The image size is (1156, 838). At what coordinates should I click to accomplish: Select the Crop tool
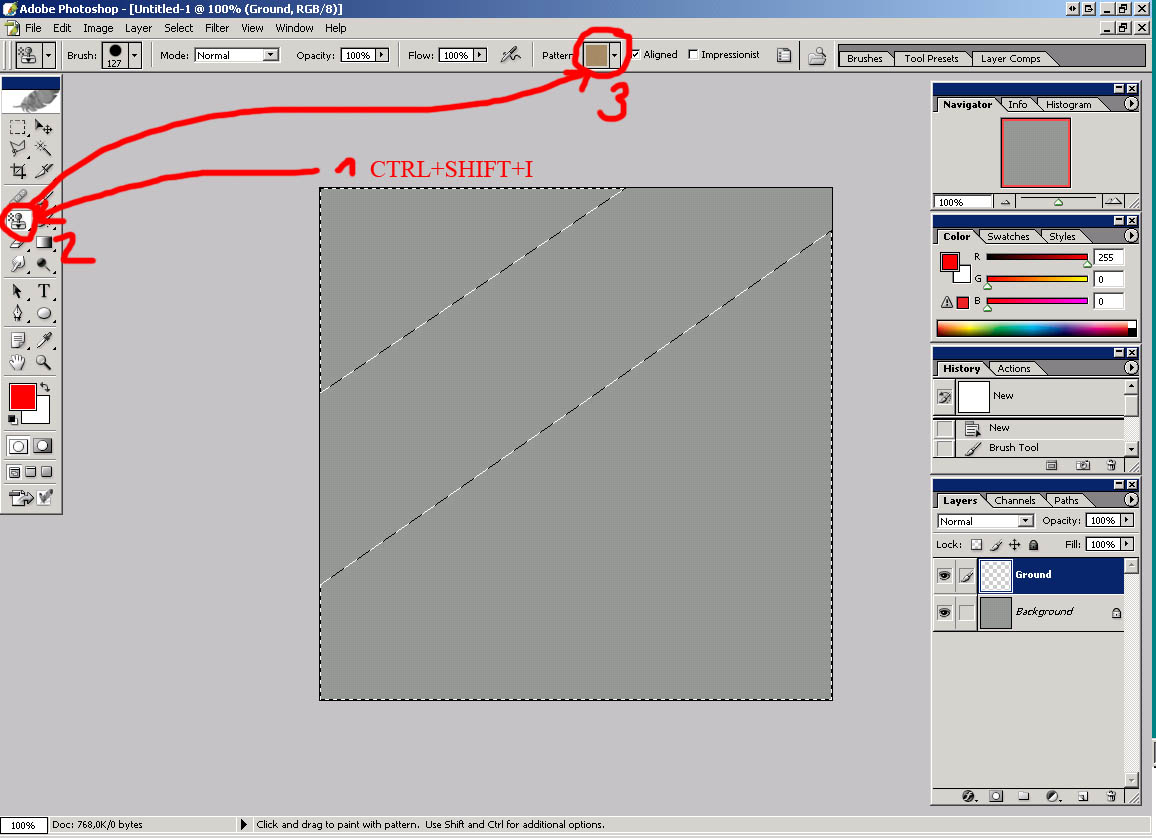[18, 171]
